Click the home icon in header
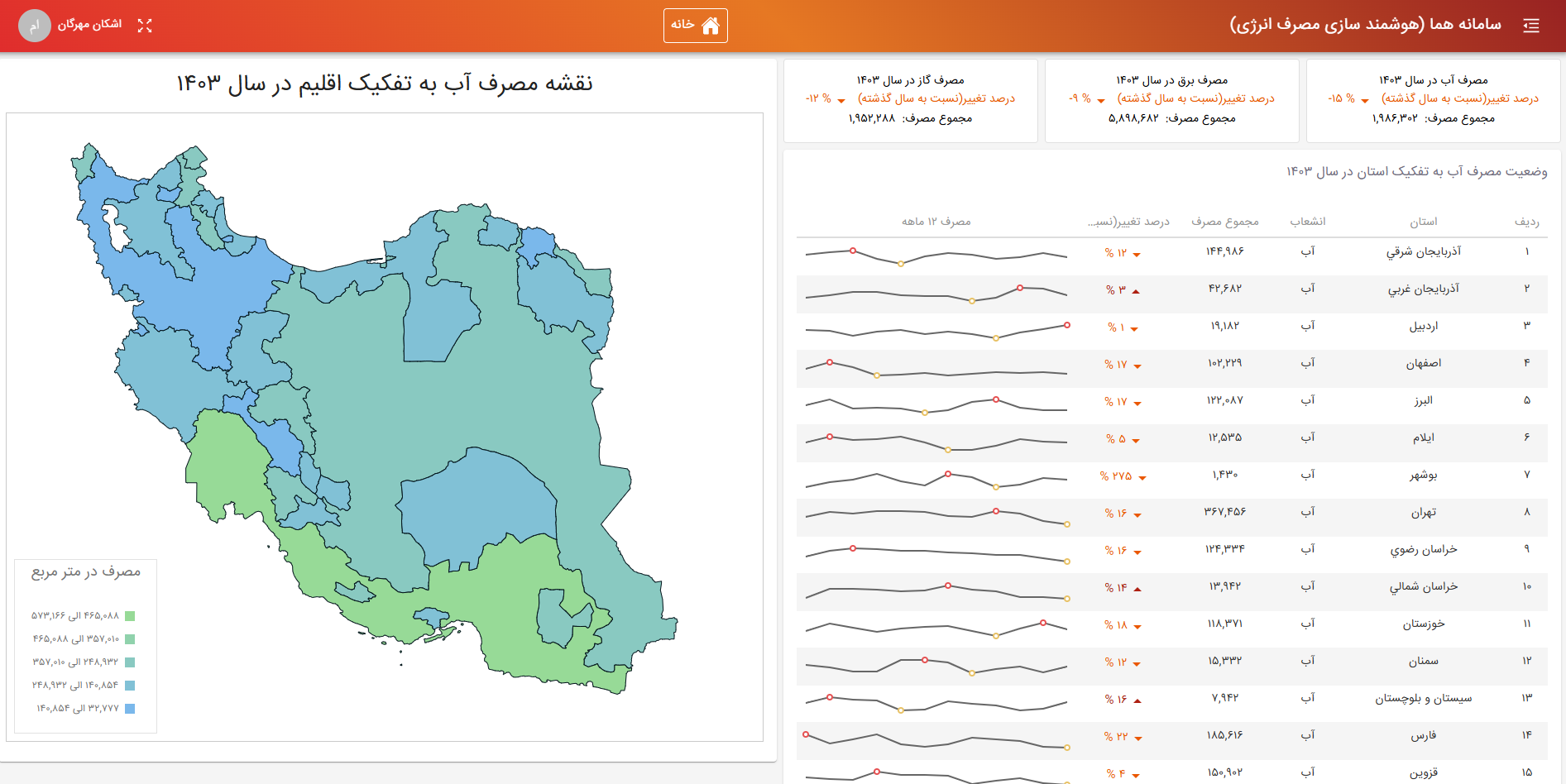The image size is (1566, 784). [x=710, y=26]
